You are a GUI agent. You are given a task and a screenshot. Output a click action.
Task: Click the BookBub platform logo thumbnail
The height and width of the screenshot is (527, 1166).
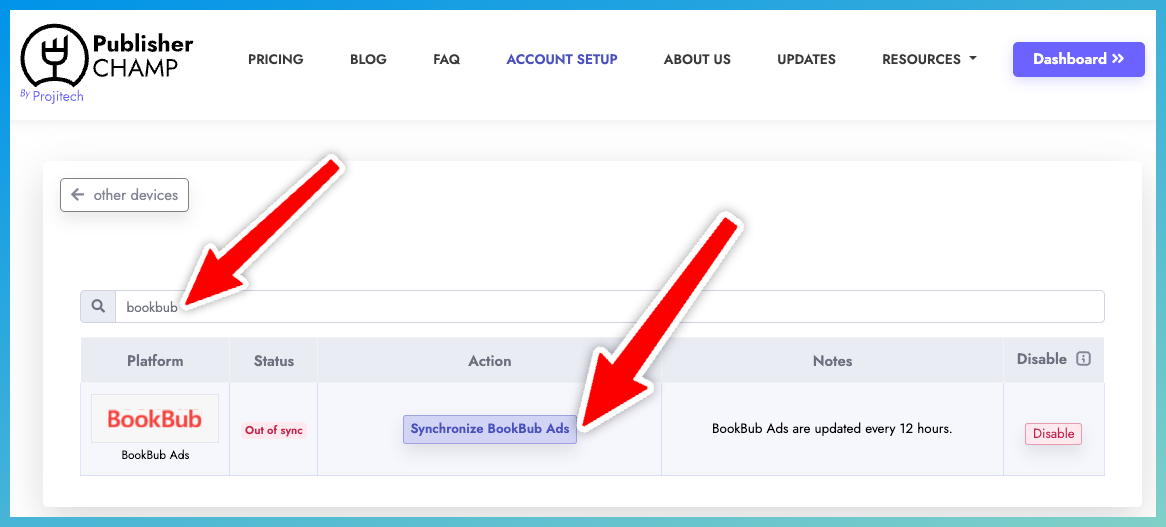point(155,418)
